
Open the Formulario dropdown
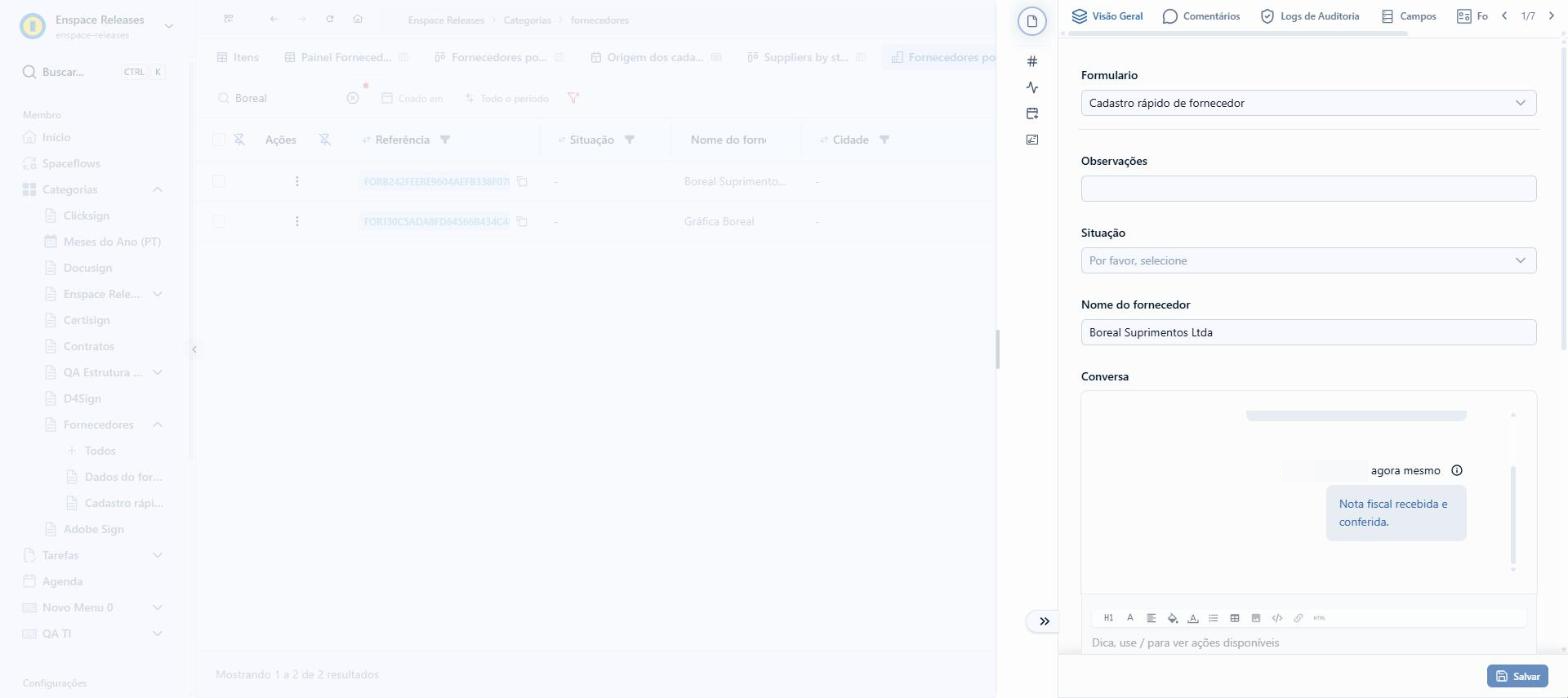[1308, 103]
